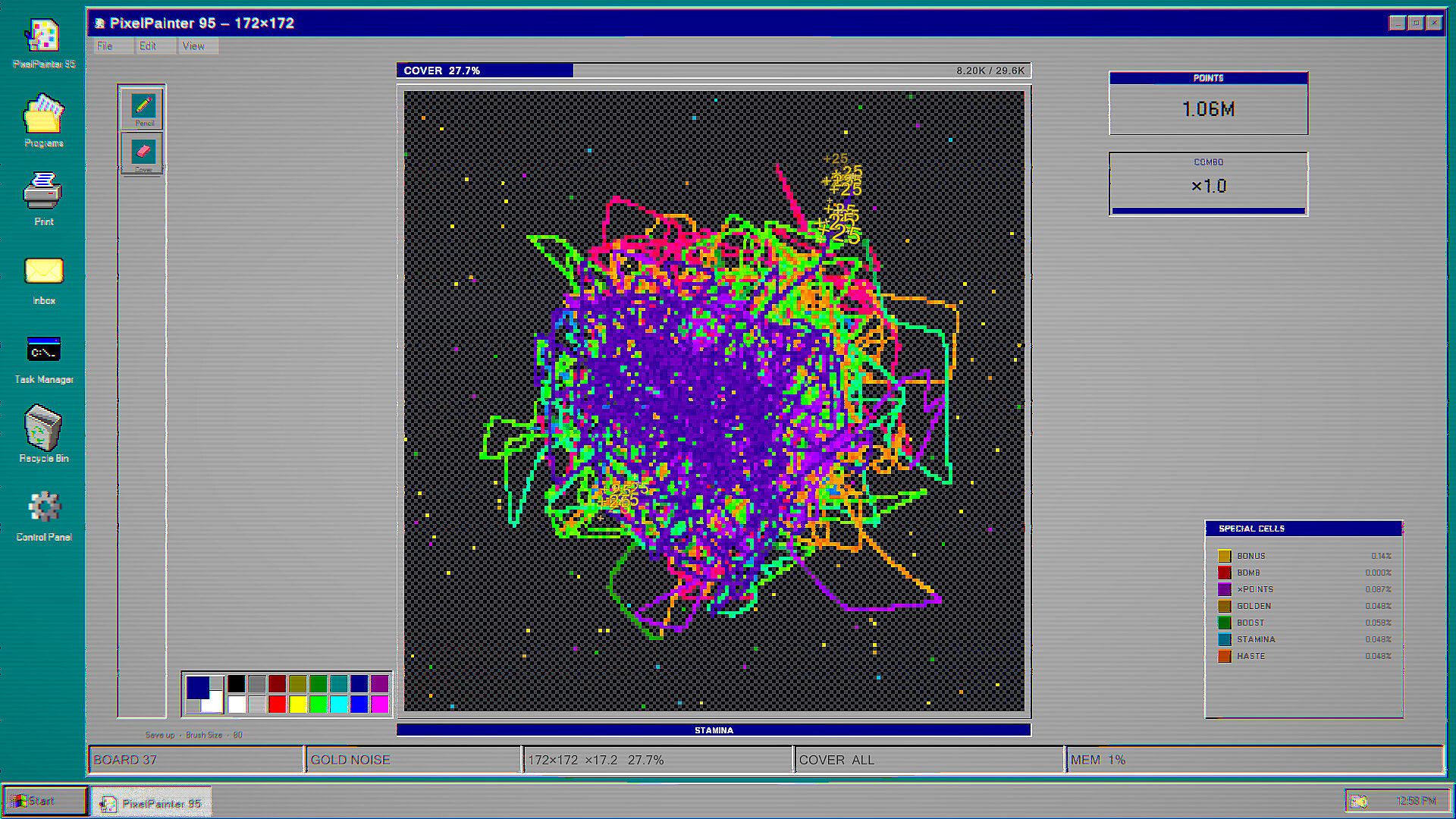
Task: Click the Start button
Action: pyautogui.click(x=45, y=801)
